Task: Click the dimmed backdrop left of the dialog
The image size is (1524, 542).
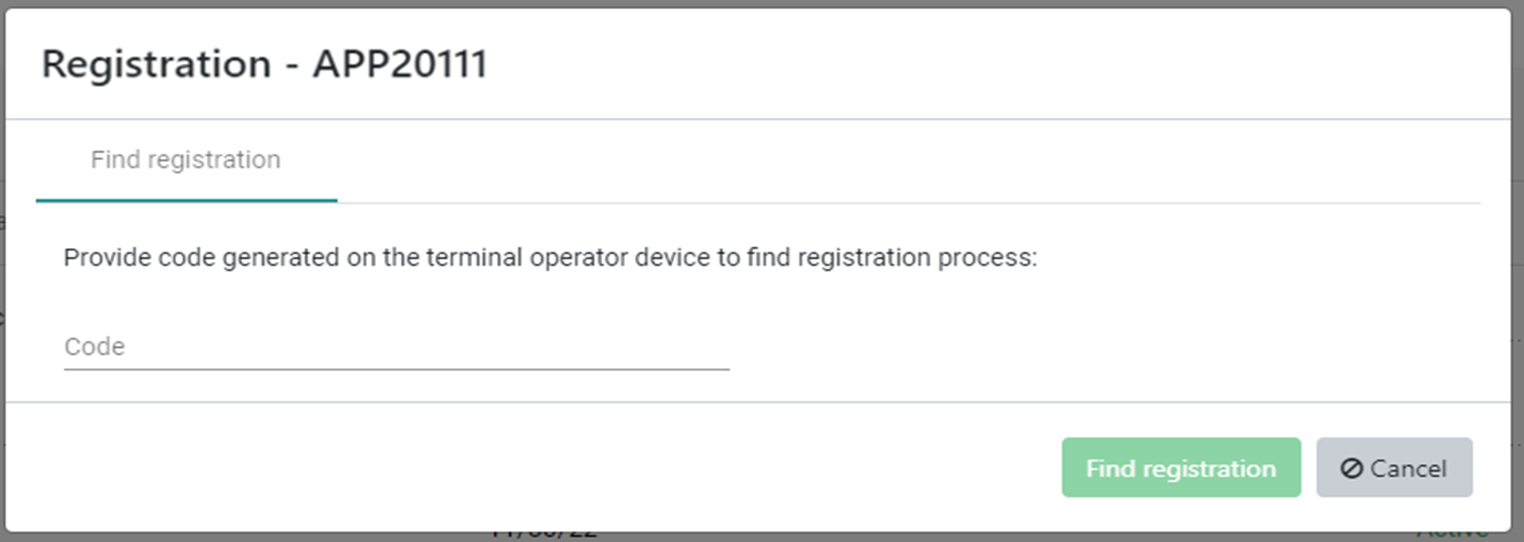Action: click(2, 300)
